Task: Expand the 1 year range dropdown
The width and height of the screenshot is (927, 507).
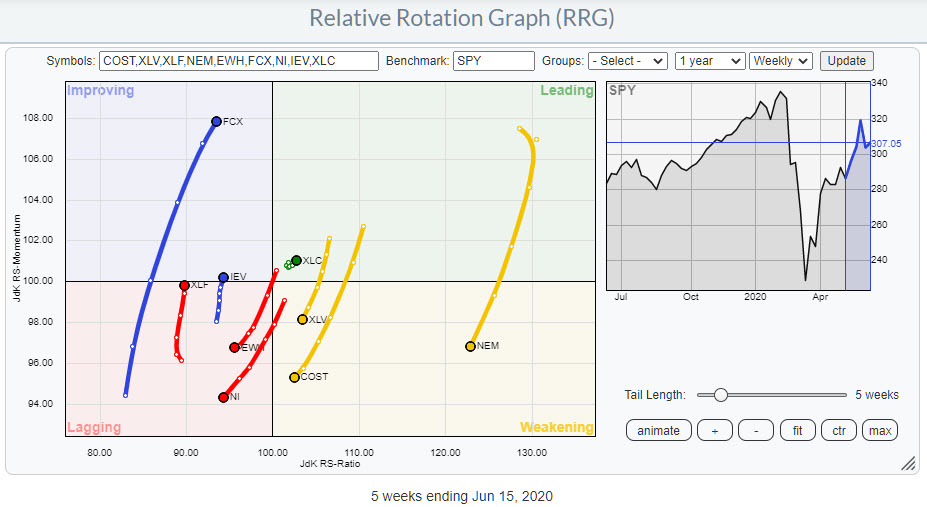Action: tap(710, 61)
